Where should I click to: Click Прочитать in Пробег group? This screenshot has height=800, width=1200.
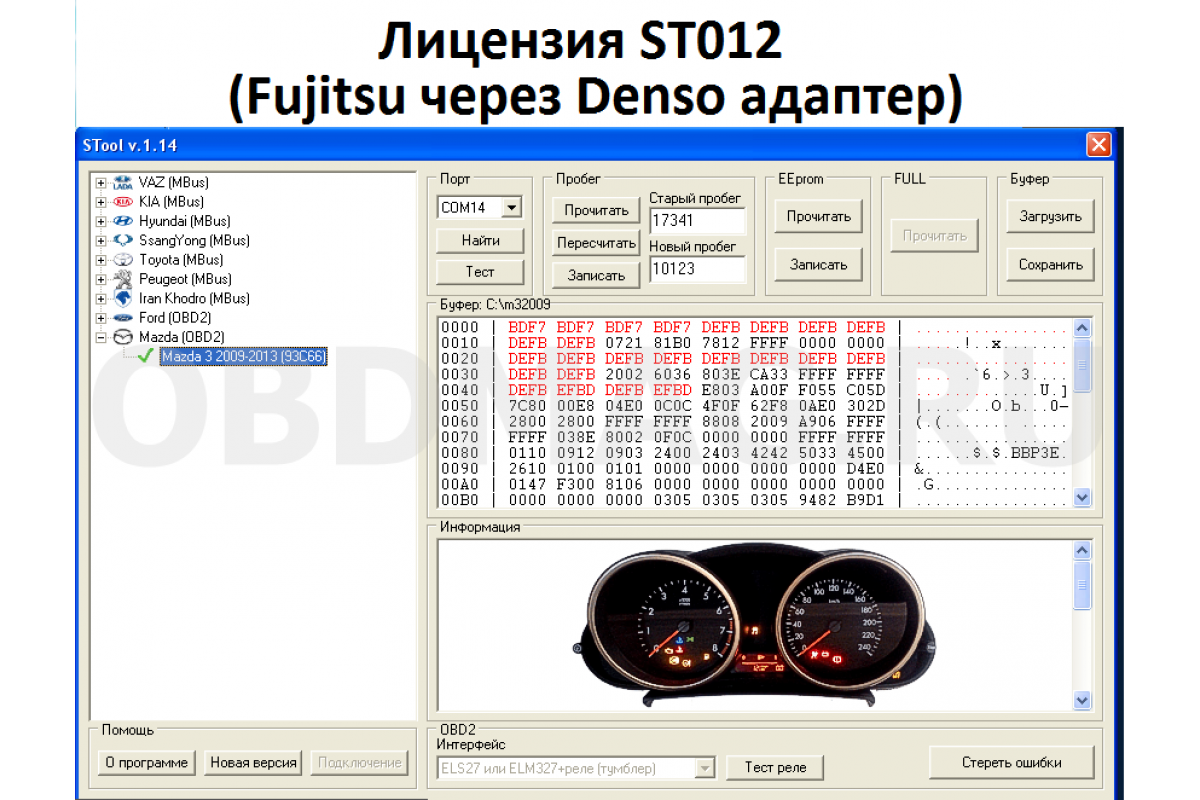click(x=596, y=210)
